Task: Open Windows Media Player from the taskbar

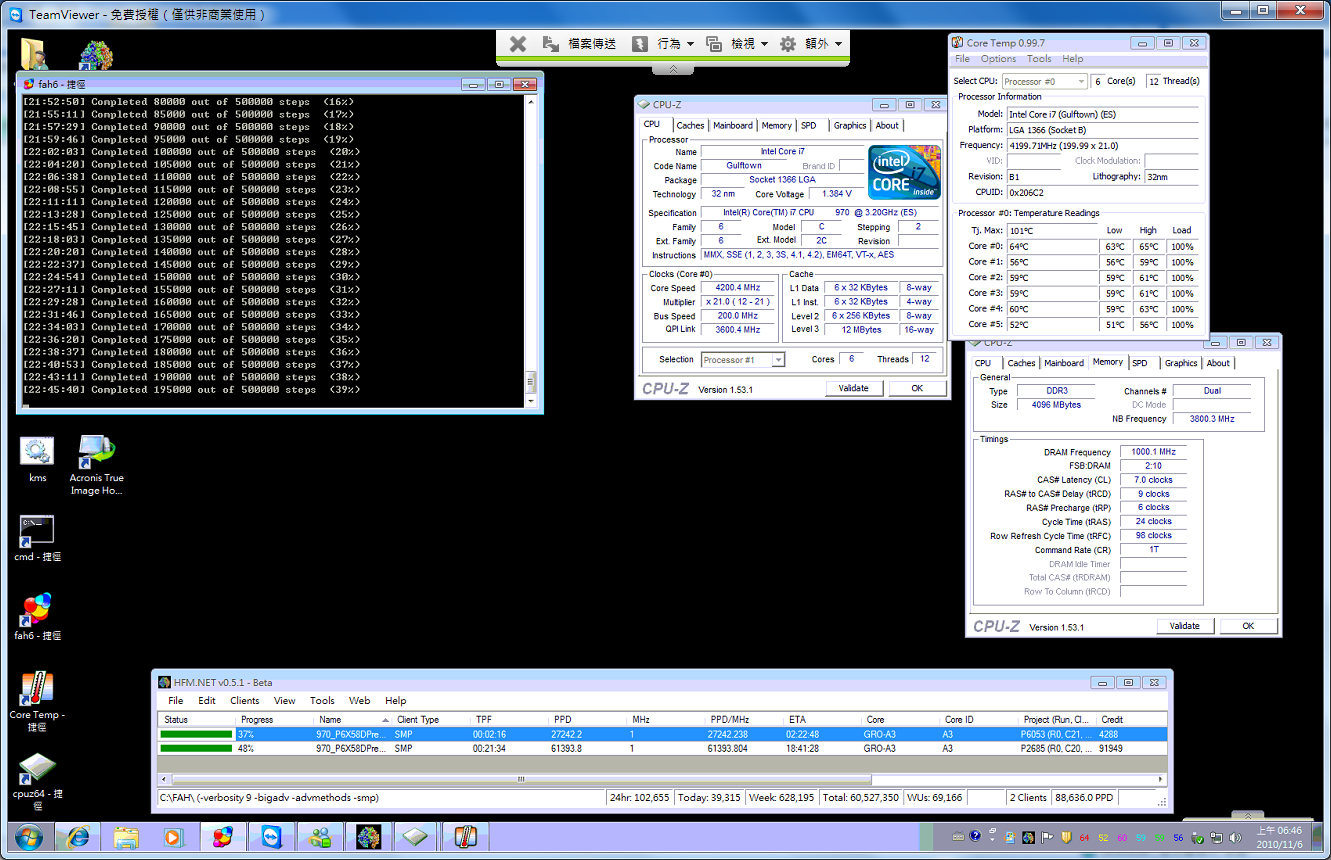Action: click(x=174, y=837)
